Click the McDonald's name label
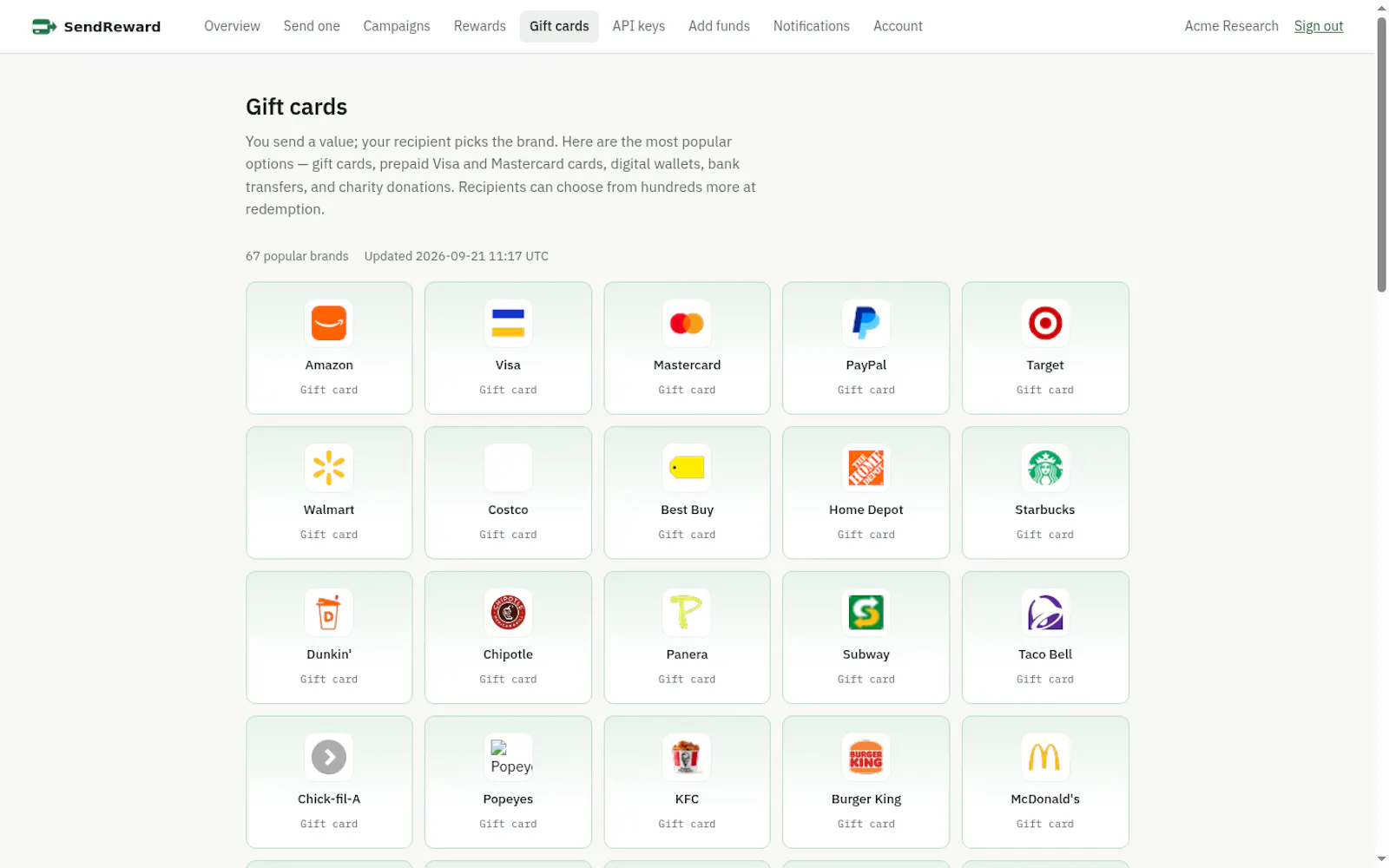 tap(1045, 799)
